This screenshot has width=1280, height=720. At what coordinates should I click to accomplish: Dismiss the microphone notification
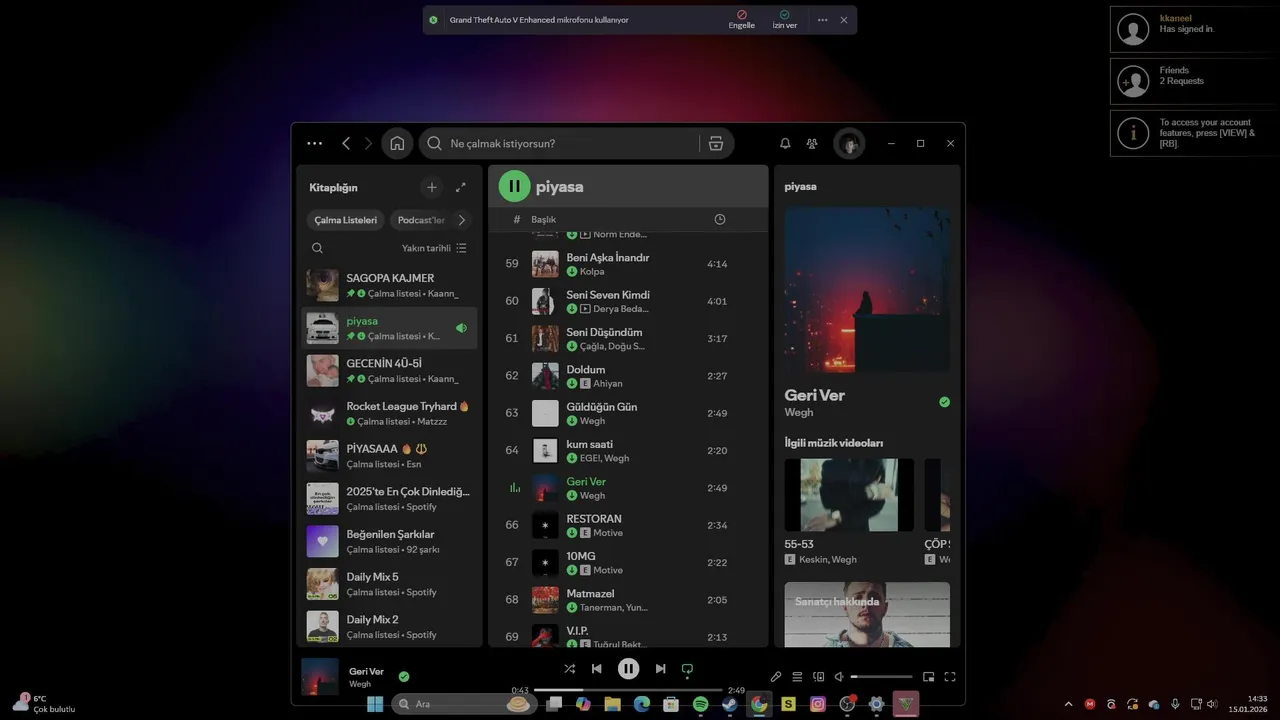(x=844, y=20)
